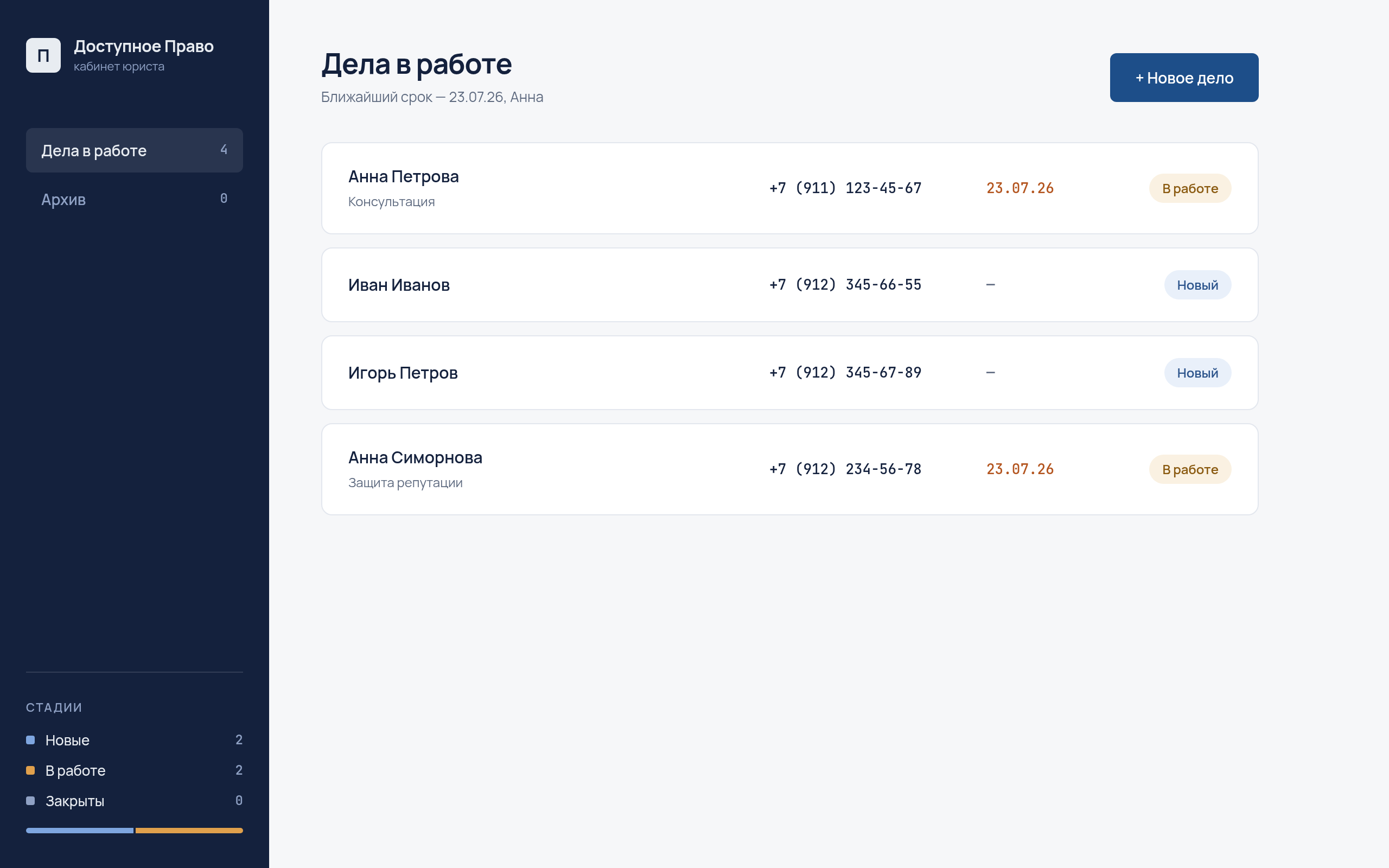Click the count "4" next to "Дела в работе"
This screenshot has height=868, width=1389.
tap(224, 150)
